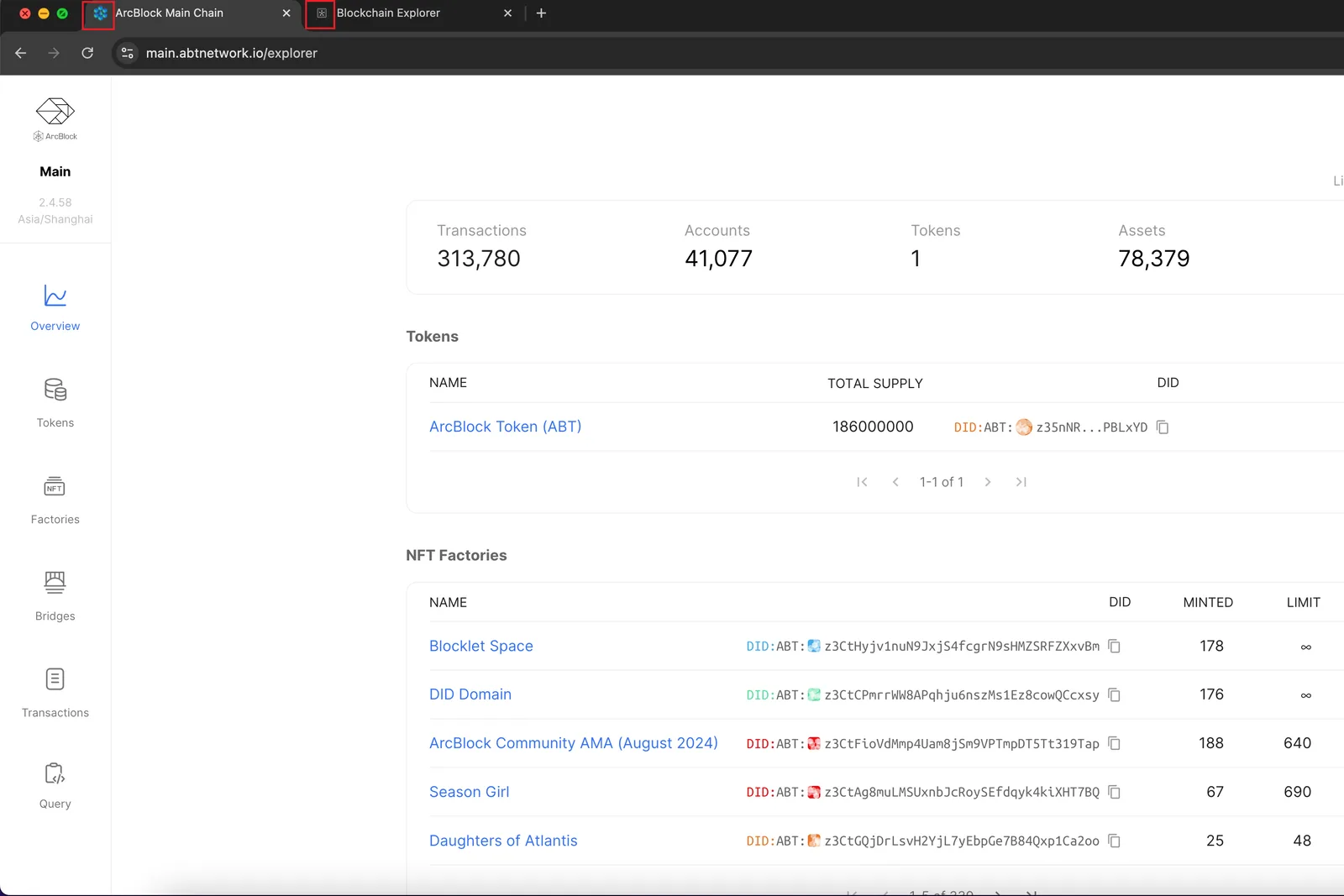Open the Daughters of Atlantis link
The width and height of the screenshot is (1344, 896).
coord(503,841)
